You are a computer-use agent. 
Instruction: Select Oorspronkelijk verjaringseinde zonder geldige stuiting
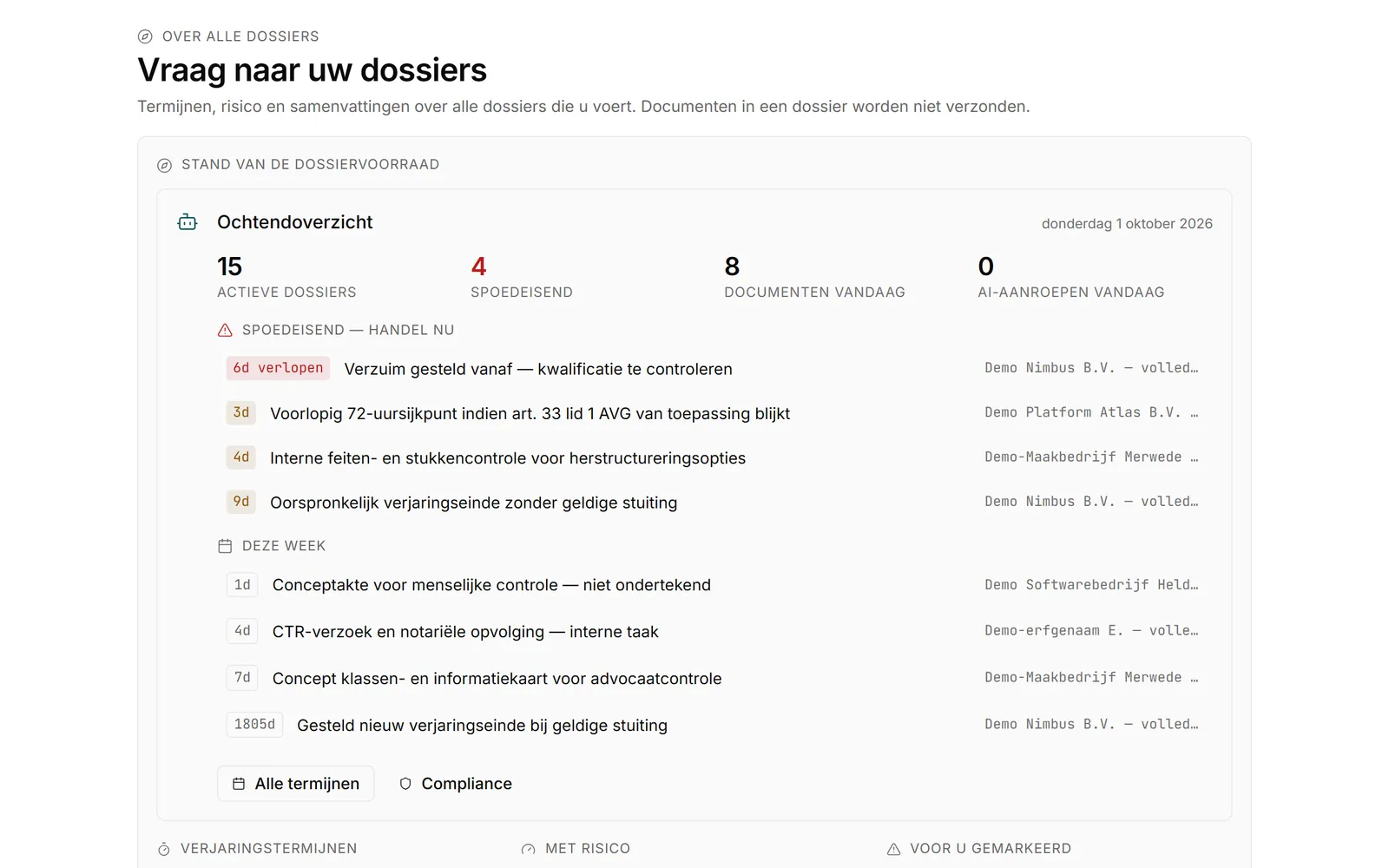(712, 502)
